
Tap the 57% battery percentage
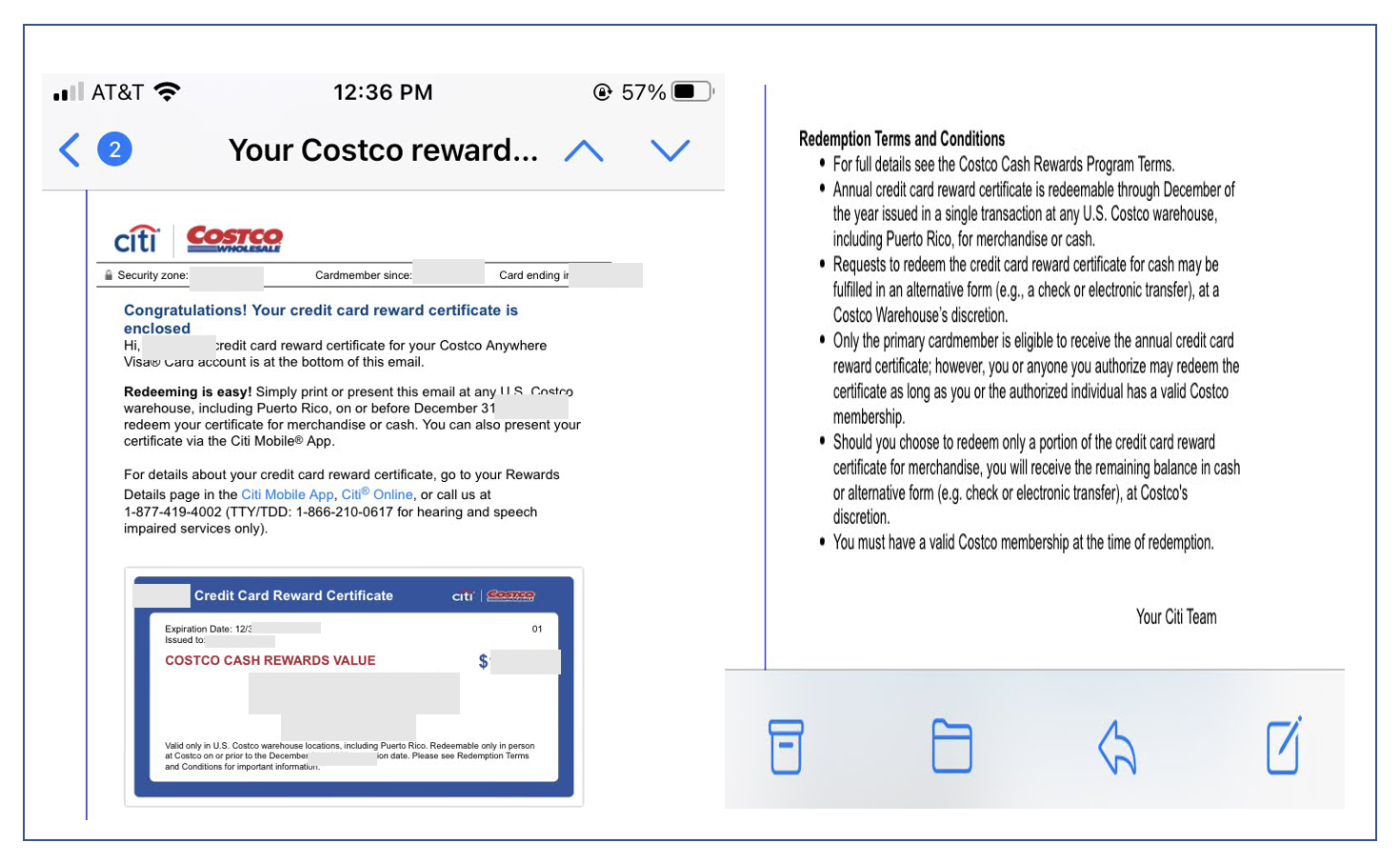pyautogui.click(x=644, y=92)
